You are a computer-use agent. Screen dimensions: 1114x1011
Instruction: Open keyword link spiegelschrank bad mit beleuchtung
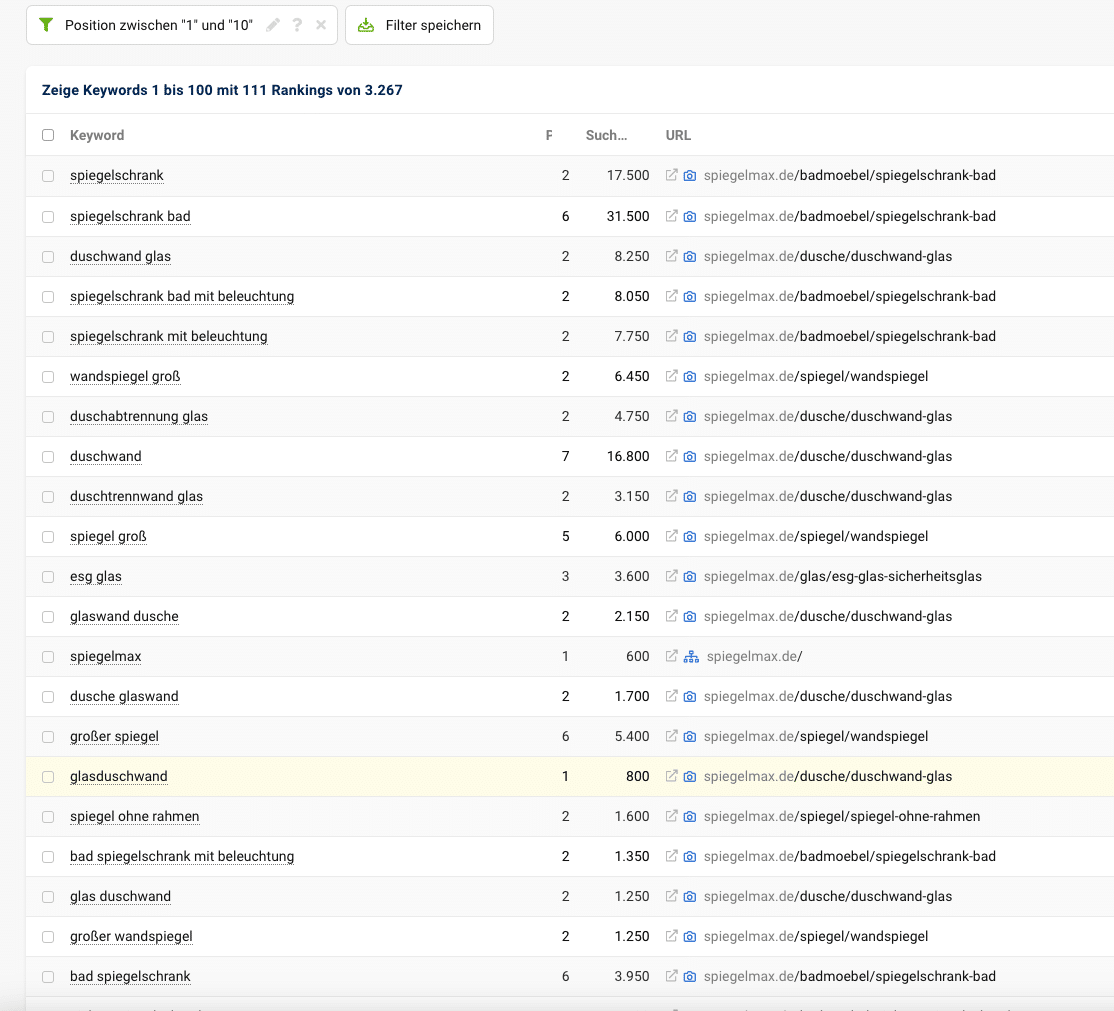pyautogui.click(x=182, y=296)
